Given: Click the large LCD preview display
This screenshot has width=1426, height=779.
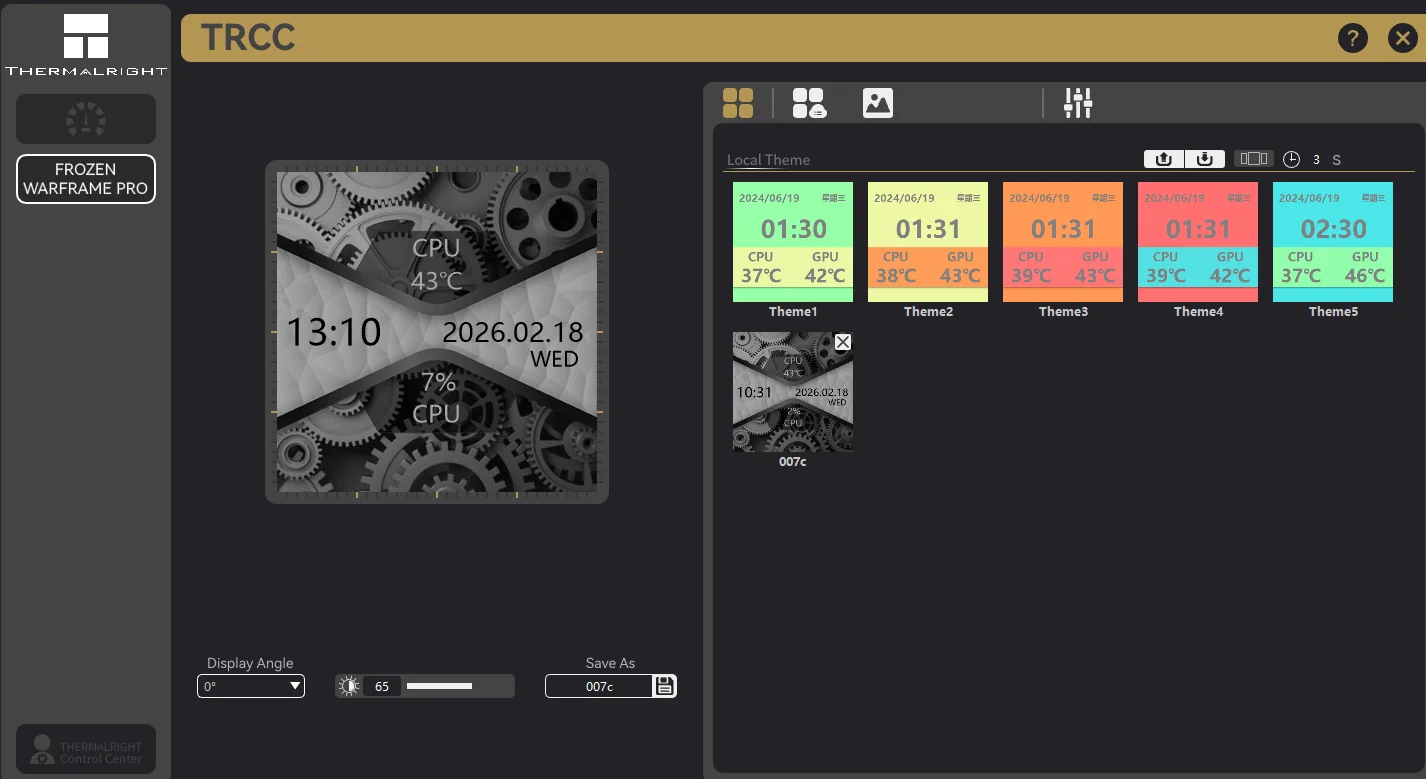Looking at the screenshot, I should pyautogui.click(x=437, y=332).
